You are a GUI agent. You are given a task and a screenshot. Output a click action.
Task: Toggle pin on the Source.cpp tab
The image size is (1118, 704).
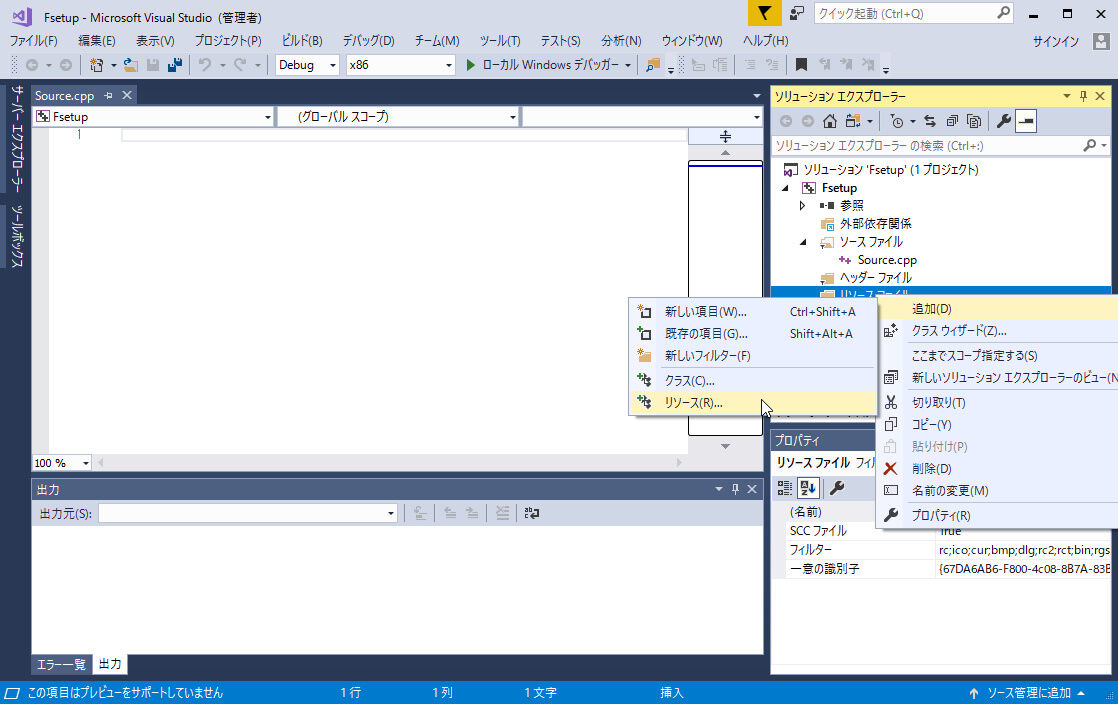[x=108, y=95]
